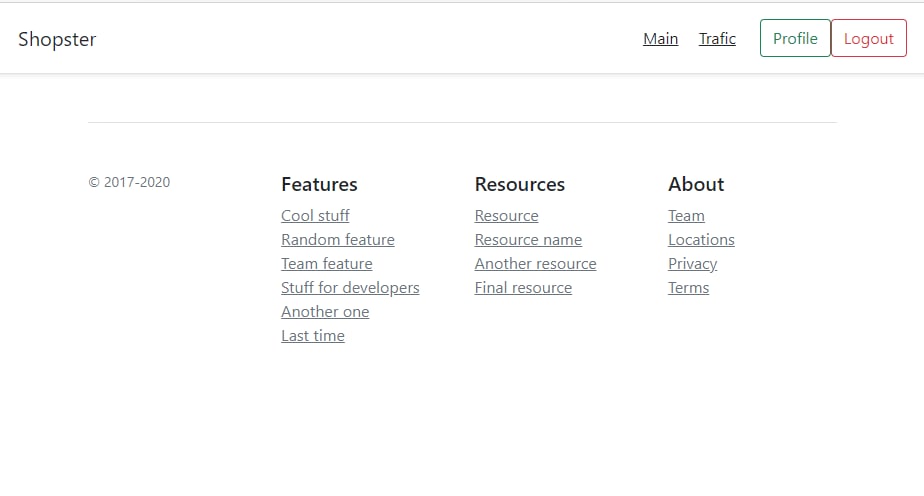Screen dimensions: 924x496
Task: Open Stuff for developers link
Action: click(x=350, y=288)
